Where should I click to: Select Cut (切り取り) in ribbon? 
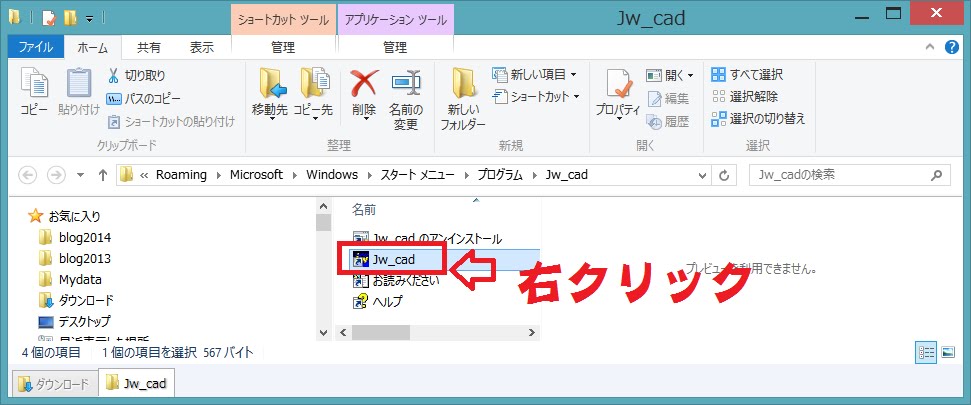[136, 76]
